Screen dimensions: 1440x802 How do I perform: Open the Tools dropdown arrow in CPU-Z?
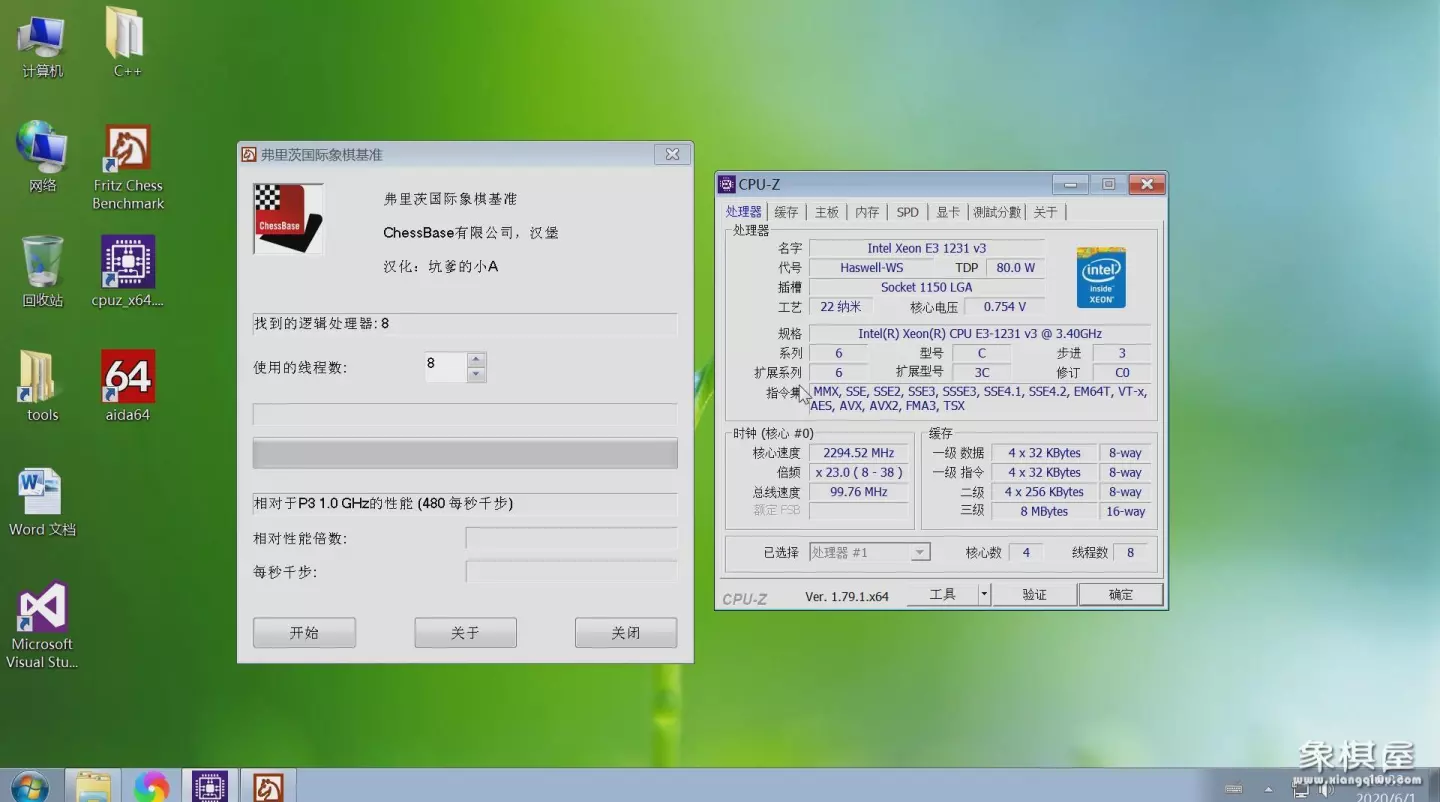[984, 595]
